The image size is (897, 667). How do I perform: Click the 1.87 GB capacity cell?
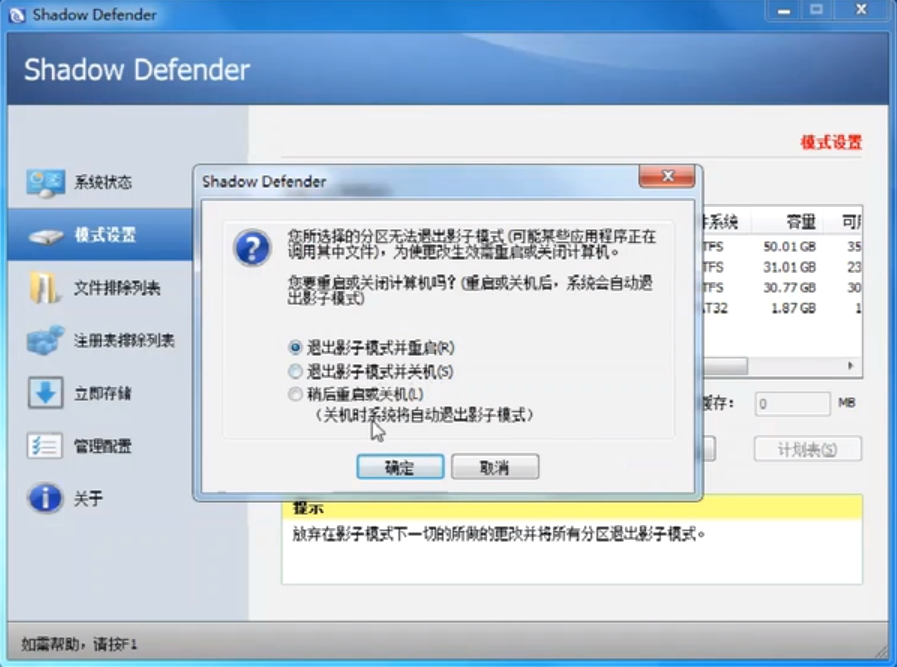793,308
